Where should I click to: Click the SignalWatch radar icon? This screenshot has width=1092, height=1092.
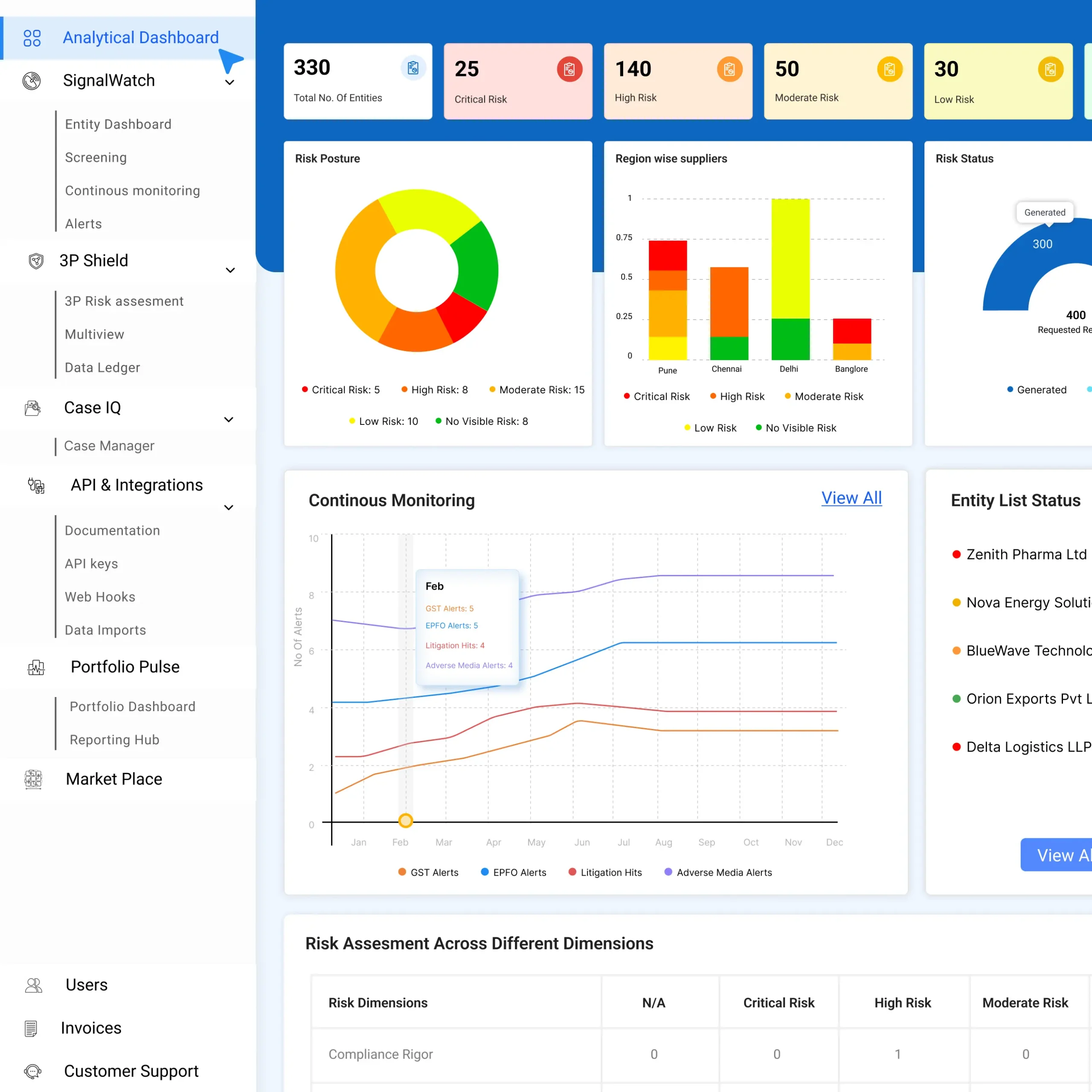click(32, 81)
